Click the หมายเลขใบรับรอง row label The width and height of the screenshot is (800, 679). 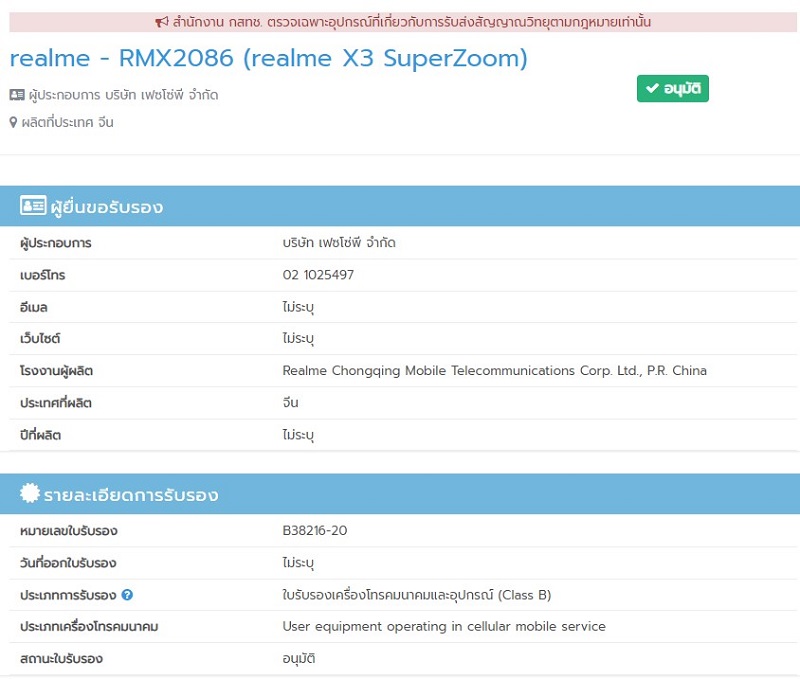click(68, 531)
